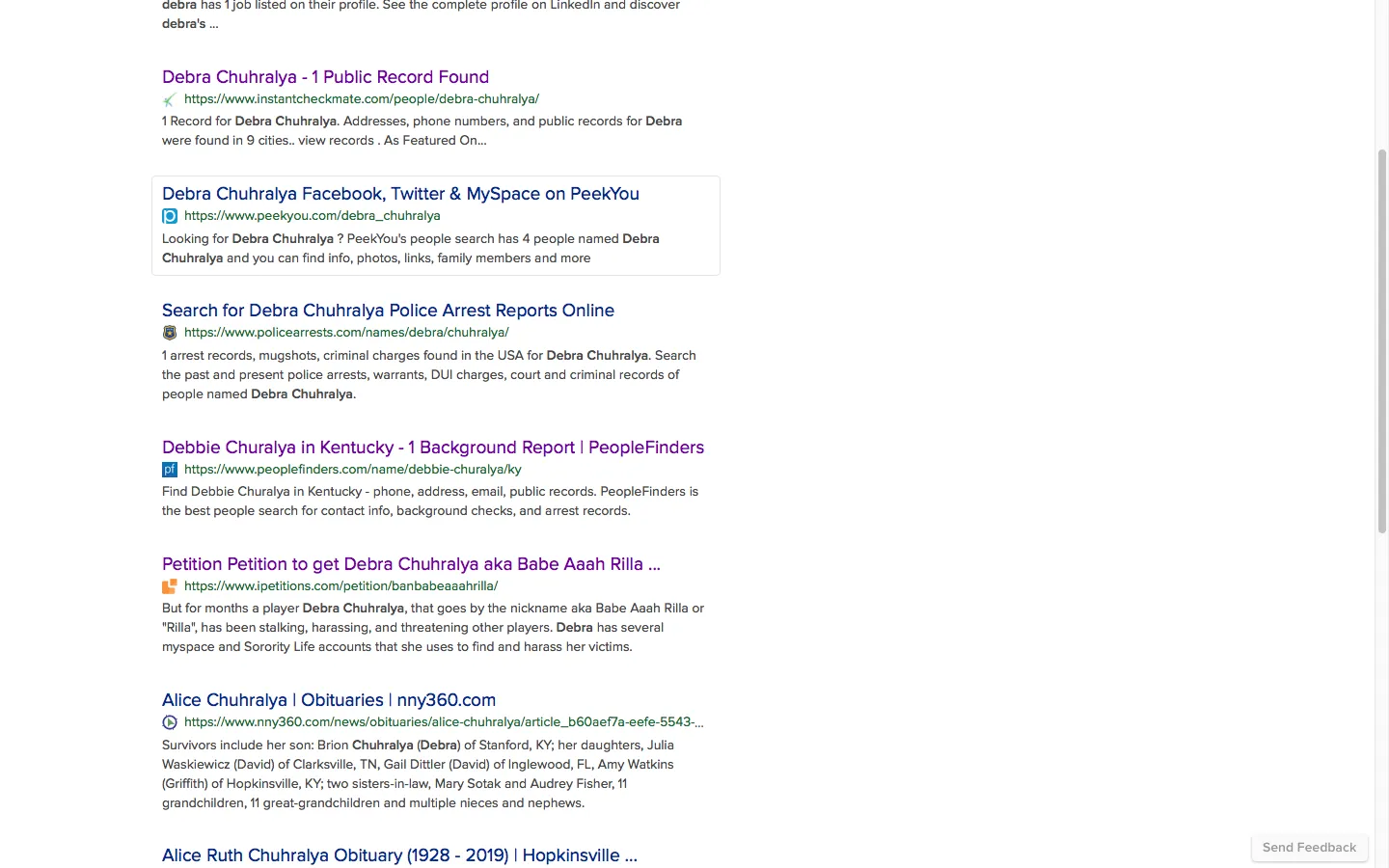
Task: Open the Police Arrest Reports Online result
Action: [388, 311]
